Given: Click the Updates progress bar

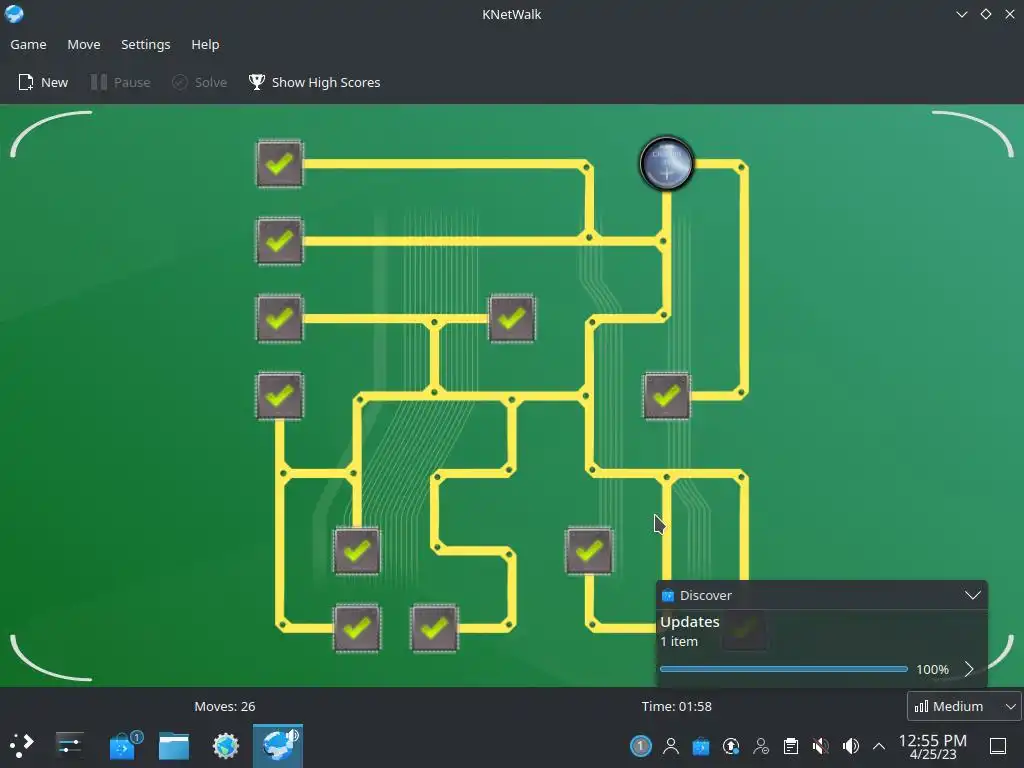Looking at the screenshot, I should point(784,669).
